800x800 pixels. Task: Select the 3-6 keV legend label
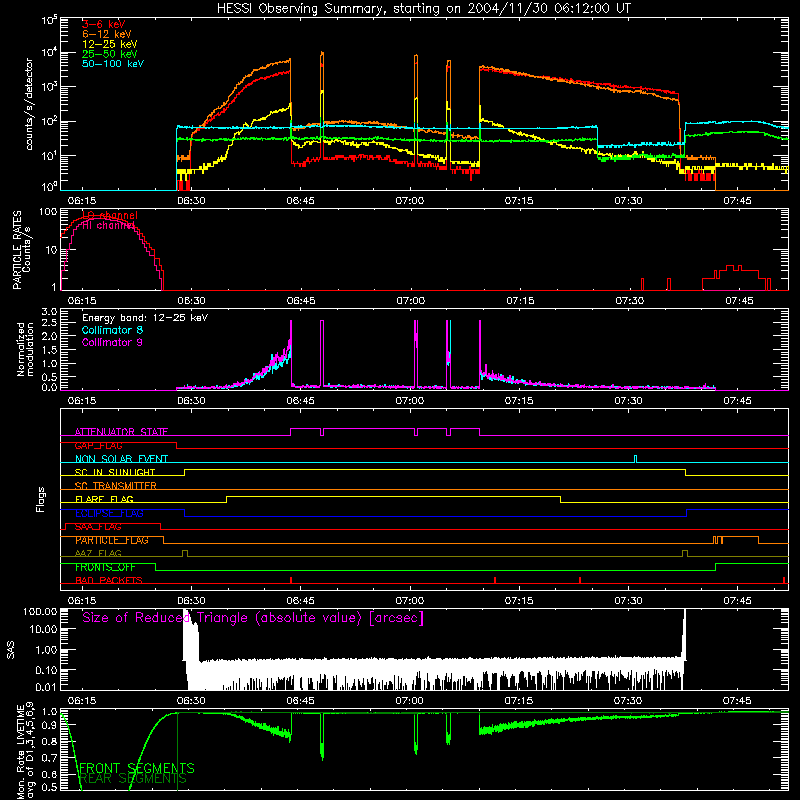click(104, 24)
